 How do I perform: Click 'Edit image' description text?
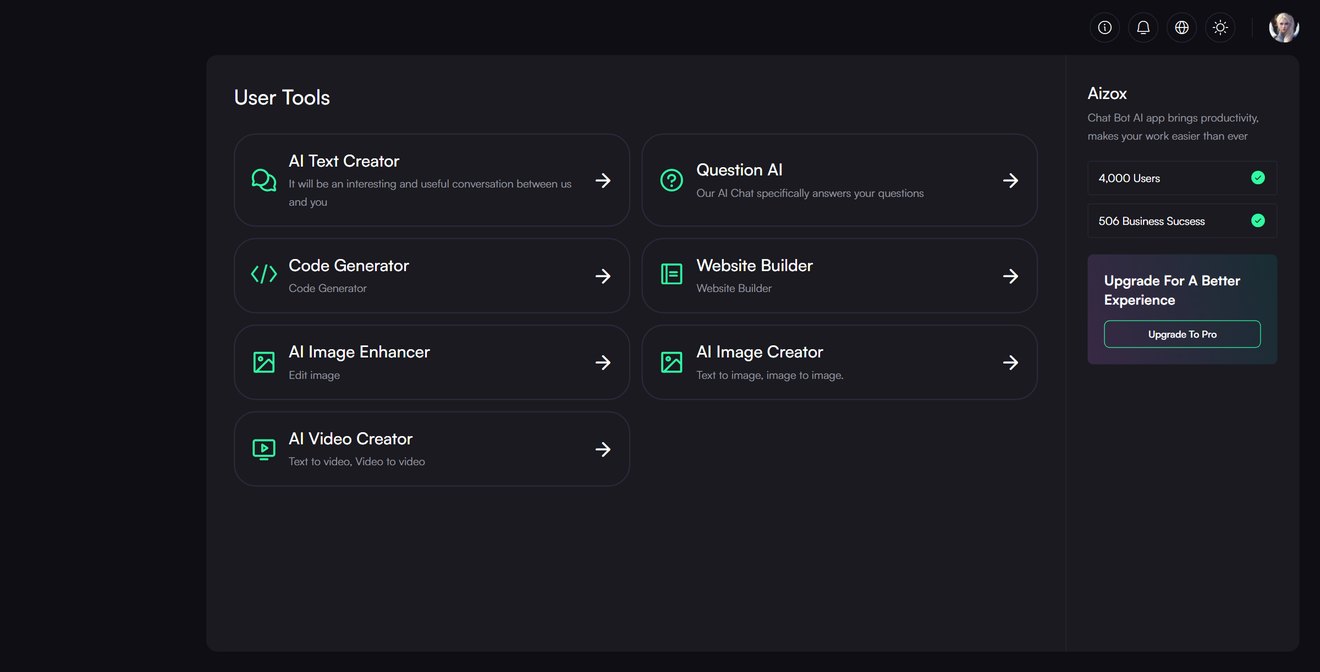pyautogui.click(x=314, y=375)
